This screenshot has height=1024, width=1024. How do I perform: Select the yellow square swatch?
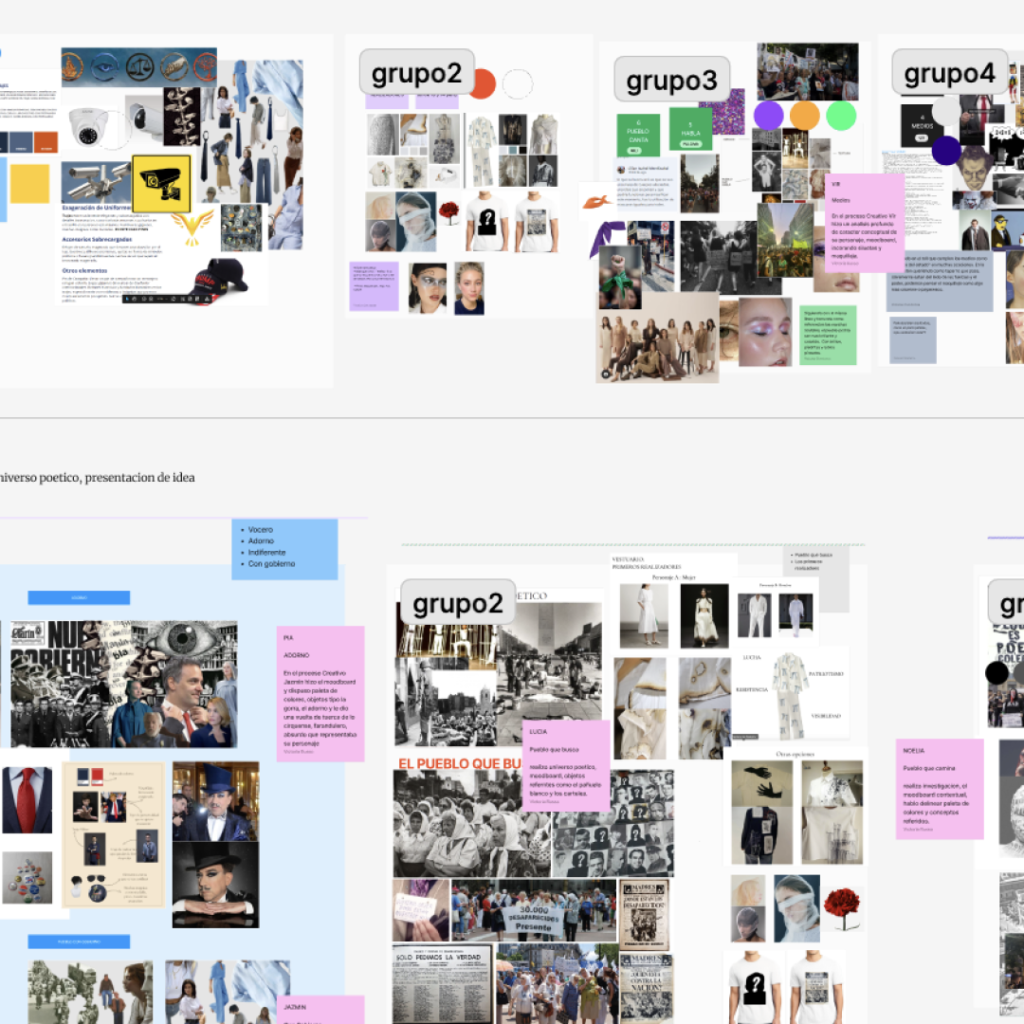tap(29, 184)
